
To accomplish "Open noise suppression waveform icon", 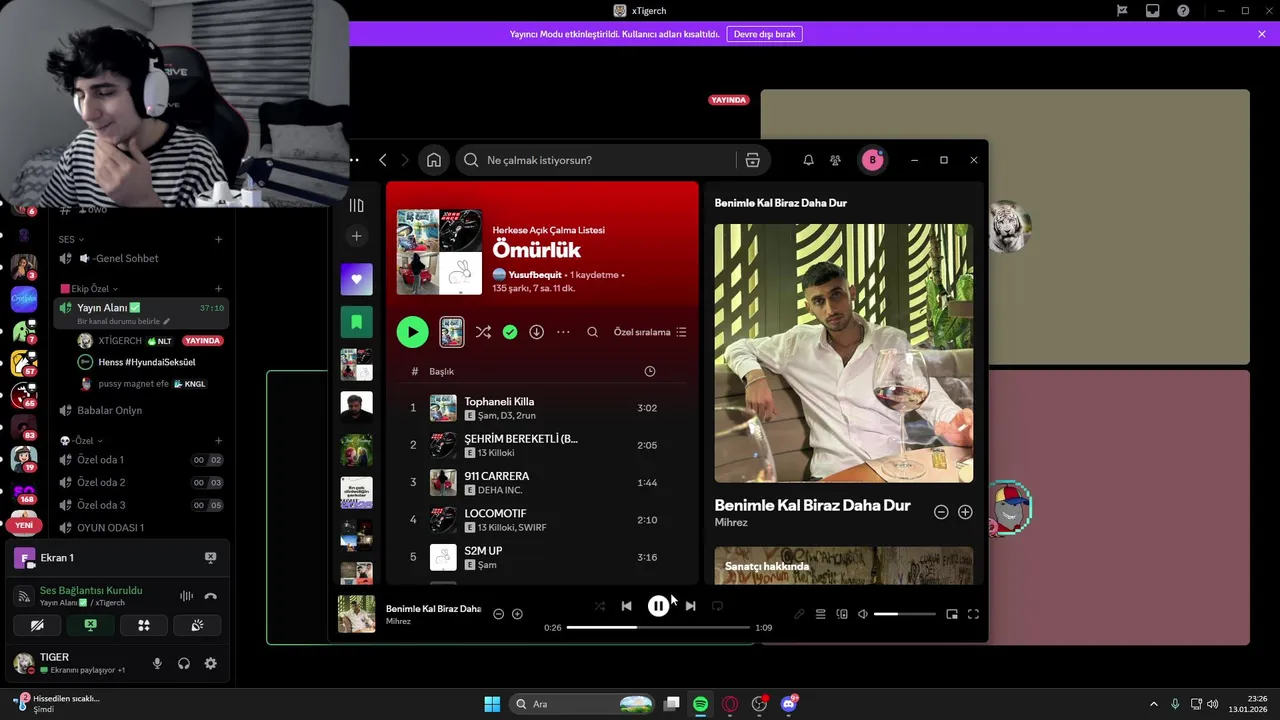I will [x=186, y=596].
